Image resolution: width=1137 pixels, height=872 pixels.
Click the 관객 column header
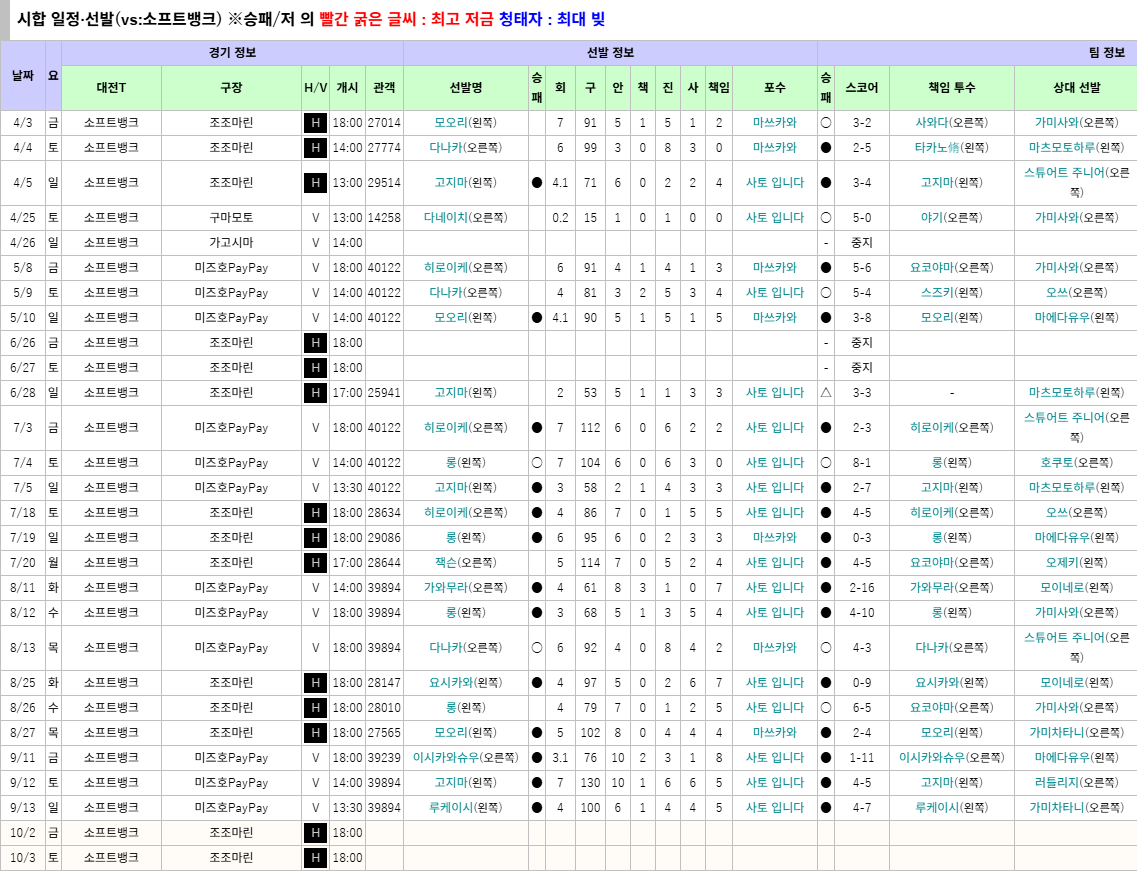tap(384, 88)
